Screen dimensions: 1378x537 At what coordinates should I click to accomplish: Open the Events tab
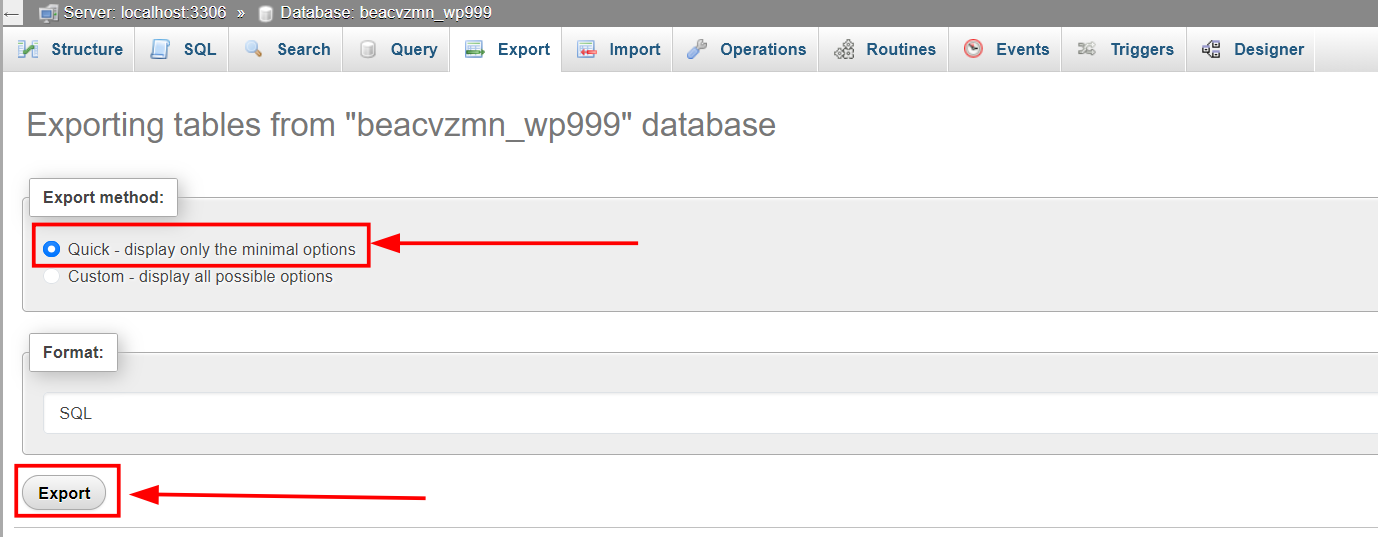[x=1005, y=49]
